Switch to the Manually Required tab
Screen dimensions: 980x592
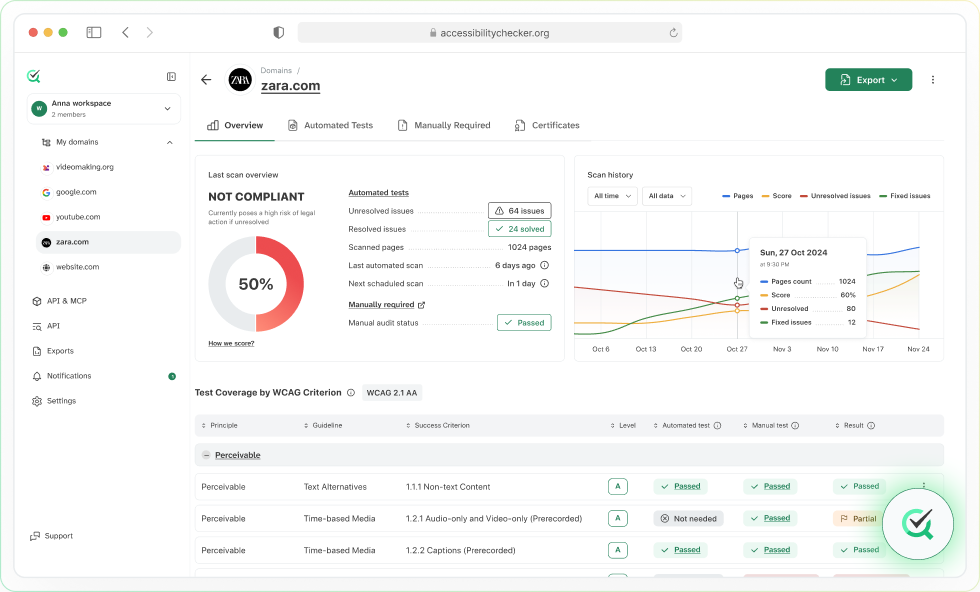(x=444, y=125)
